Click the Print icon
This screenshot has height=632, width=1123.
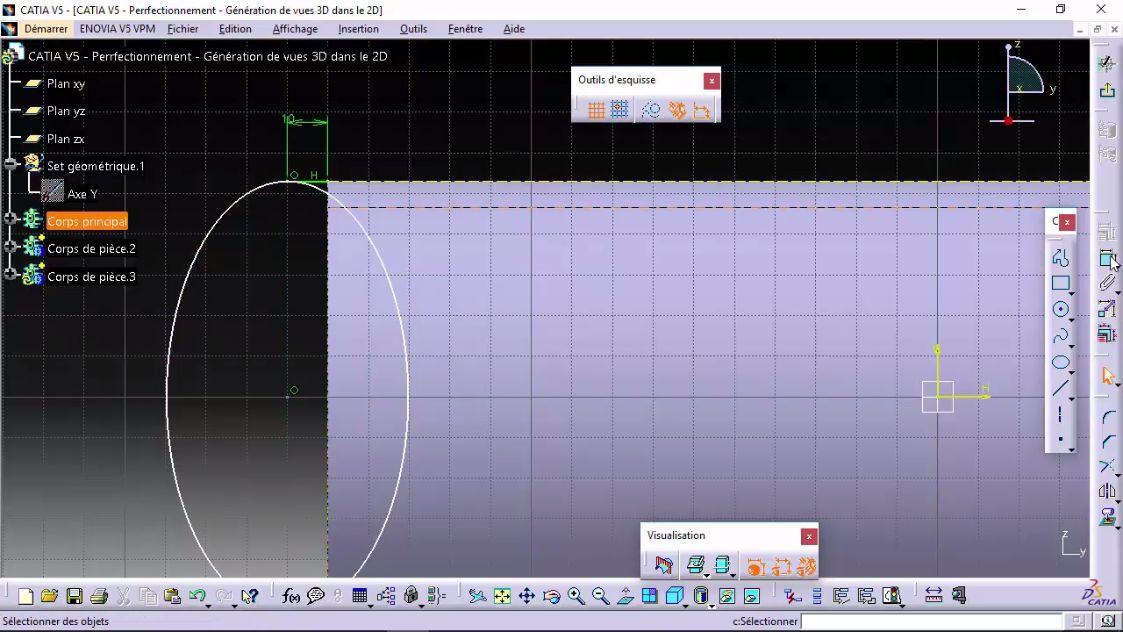pos(99,596)
